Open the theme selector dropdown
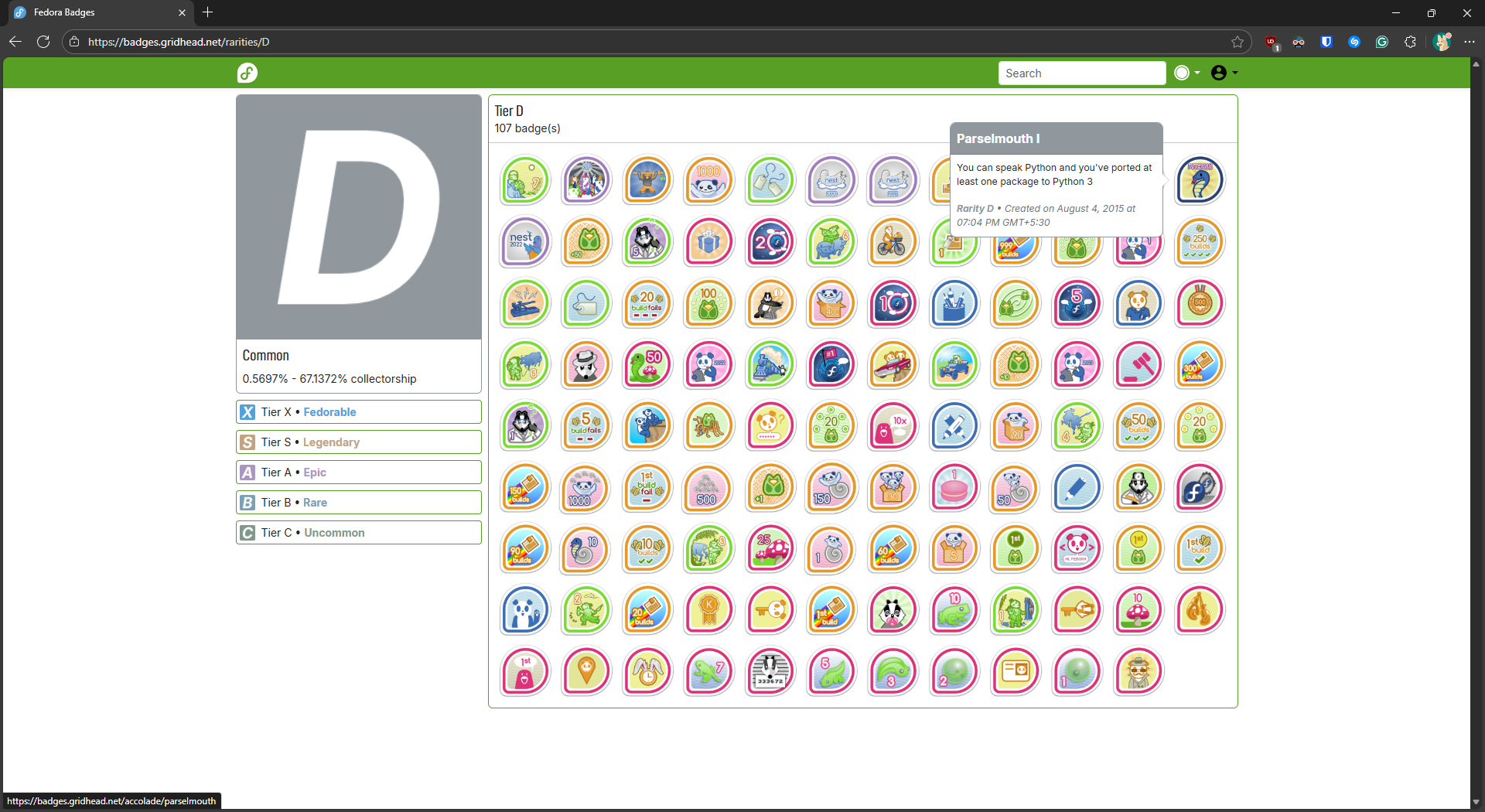1485x812 pixels. tap(1187, 73)
